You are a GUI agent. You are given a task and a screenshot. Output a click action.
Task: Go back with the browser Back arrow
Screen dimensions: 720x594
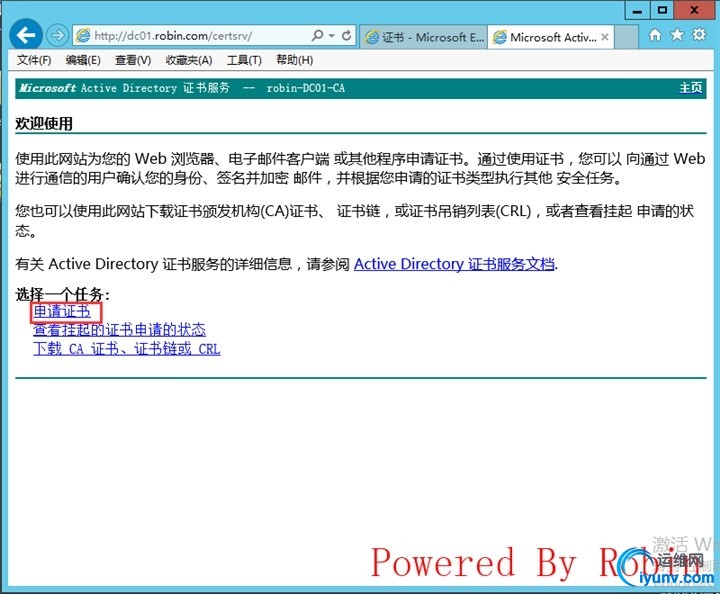tap(26, 35)
